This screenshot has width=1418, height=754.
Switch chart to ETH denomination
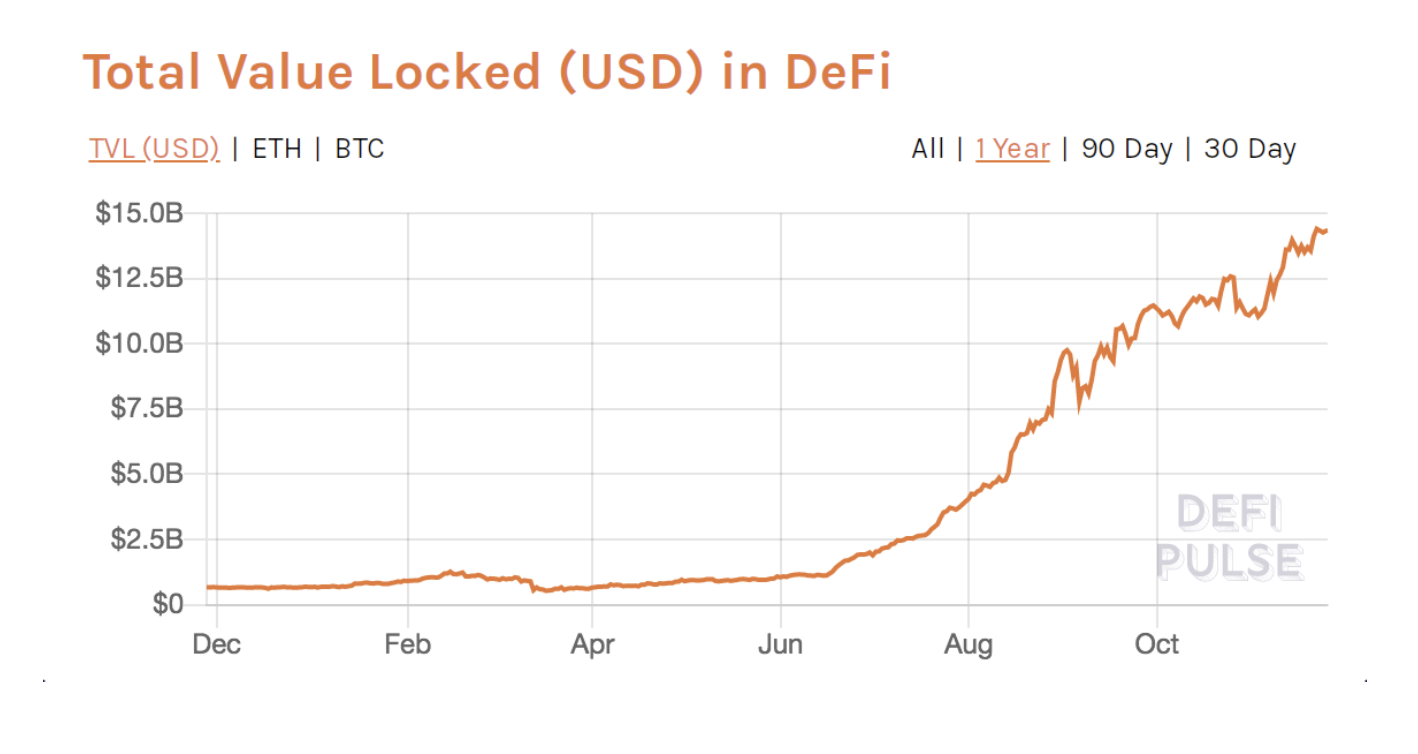(277, 149)
